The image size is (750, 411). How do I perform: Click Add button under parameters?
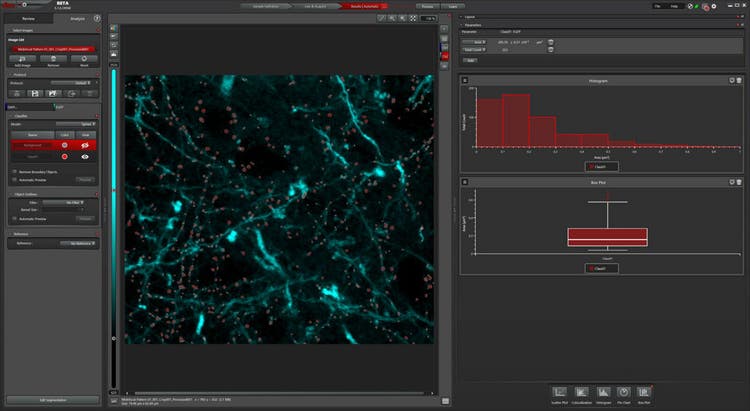coord(470,60)
